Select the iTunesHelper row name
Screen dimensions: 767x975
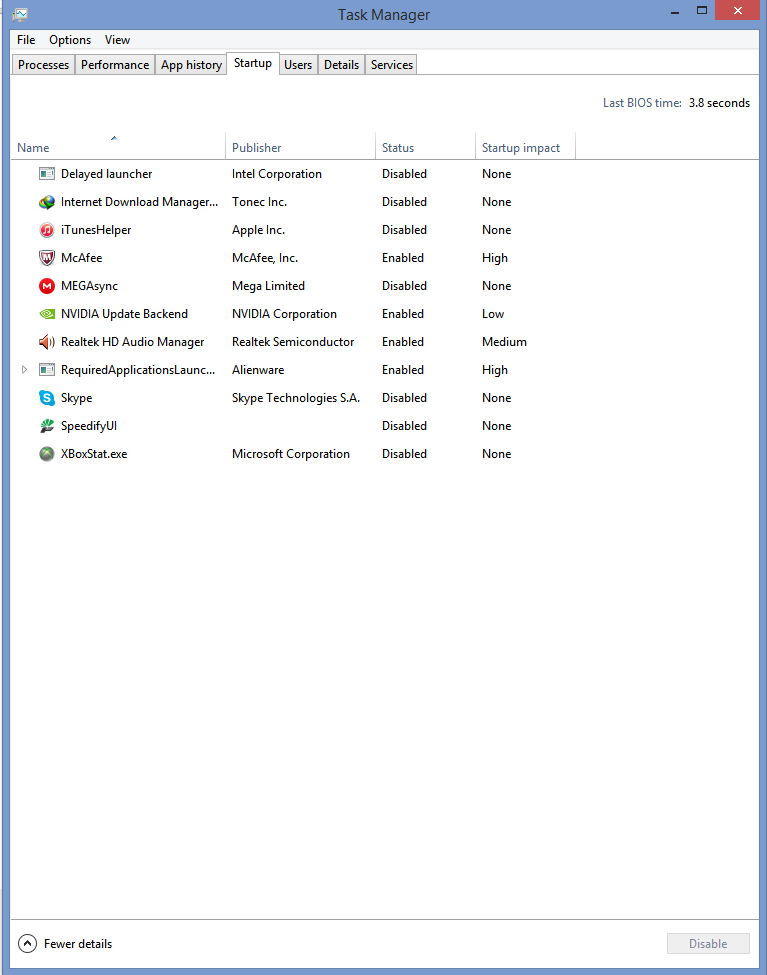96,230
